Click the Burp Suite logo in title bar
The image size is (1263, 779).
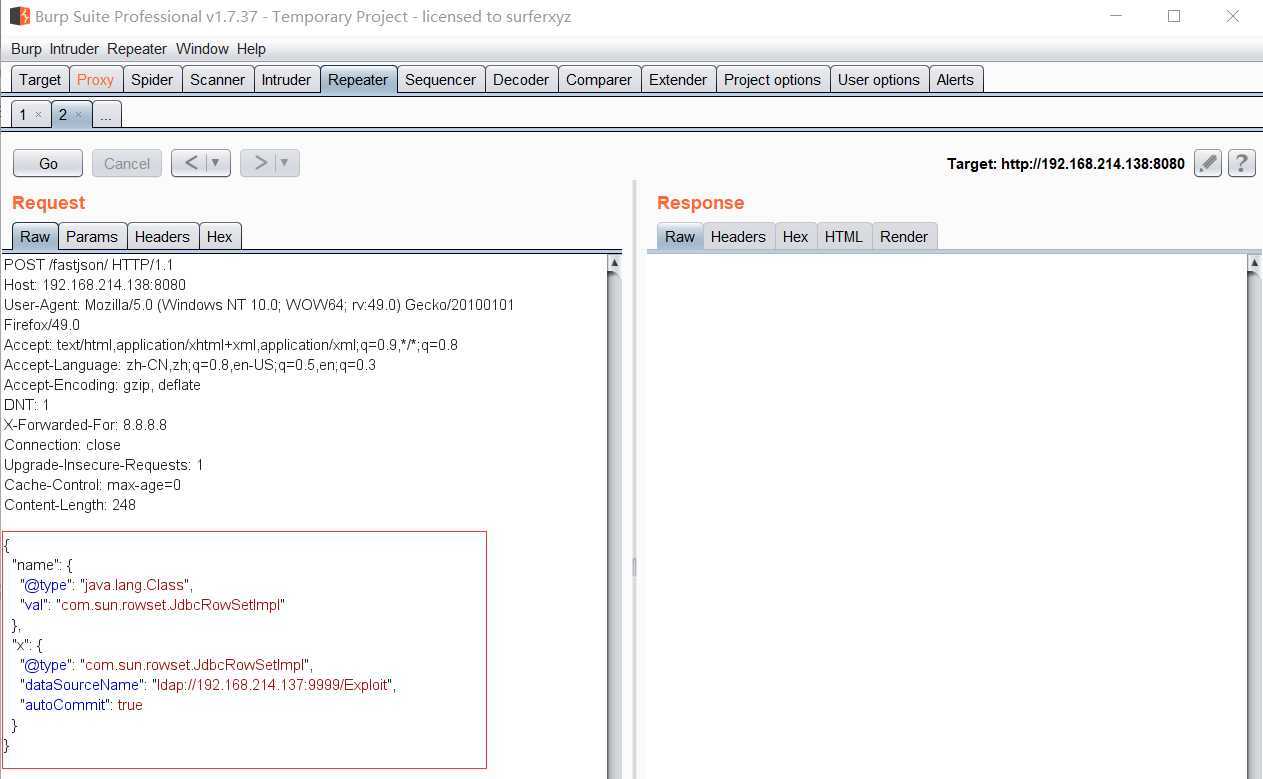19,16
